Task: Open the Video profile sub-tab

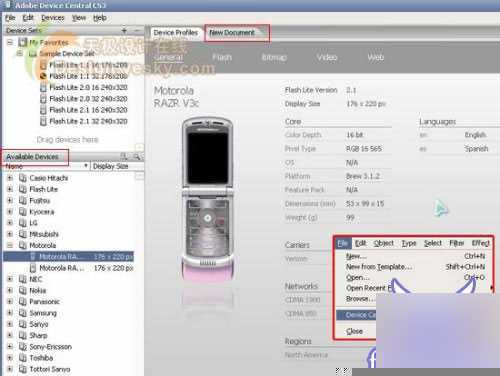Action: pyautogui.click(x=327, y=57)
